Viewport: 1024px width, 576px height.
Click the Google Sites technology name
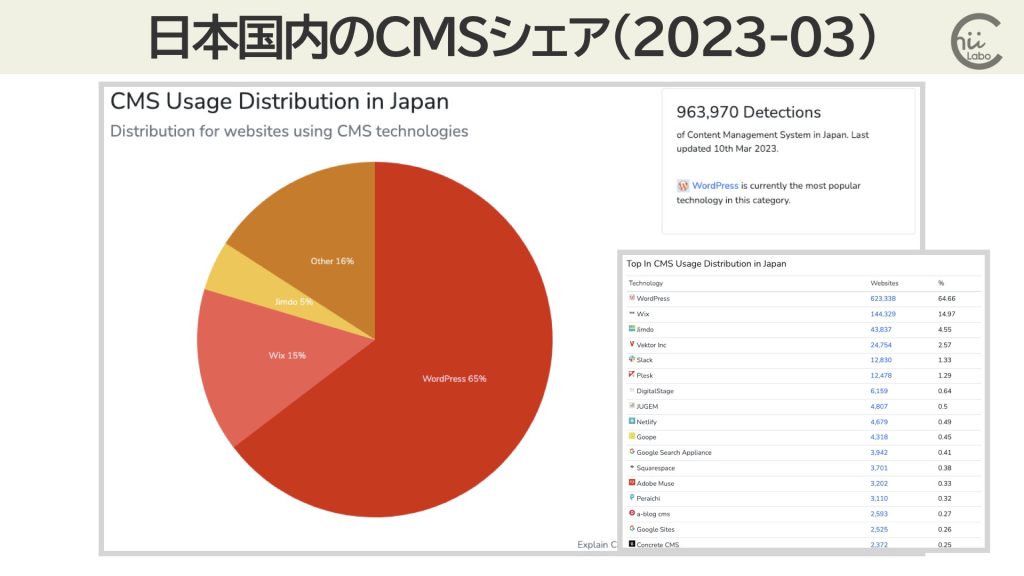coord(656,530)
